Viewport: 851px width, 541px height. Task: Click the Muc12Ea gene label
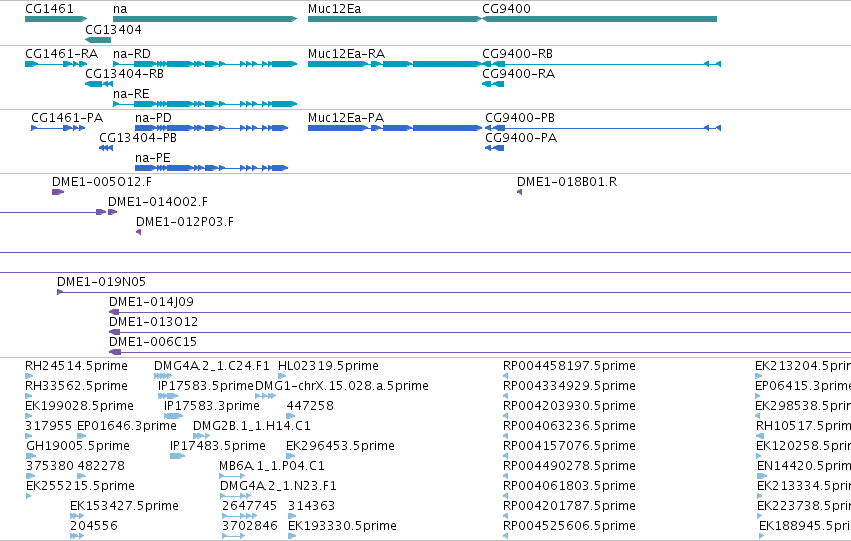[x=334, y=9]
